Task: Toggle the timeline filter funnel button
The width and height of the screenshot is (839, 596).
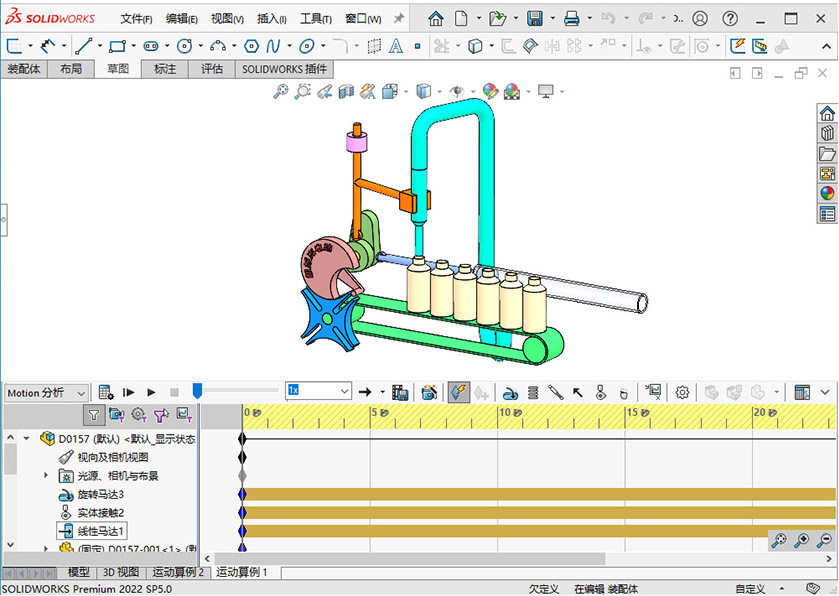Action: coord(93,414)
